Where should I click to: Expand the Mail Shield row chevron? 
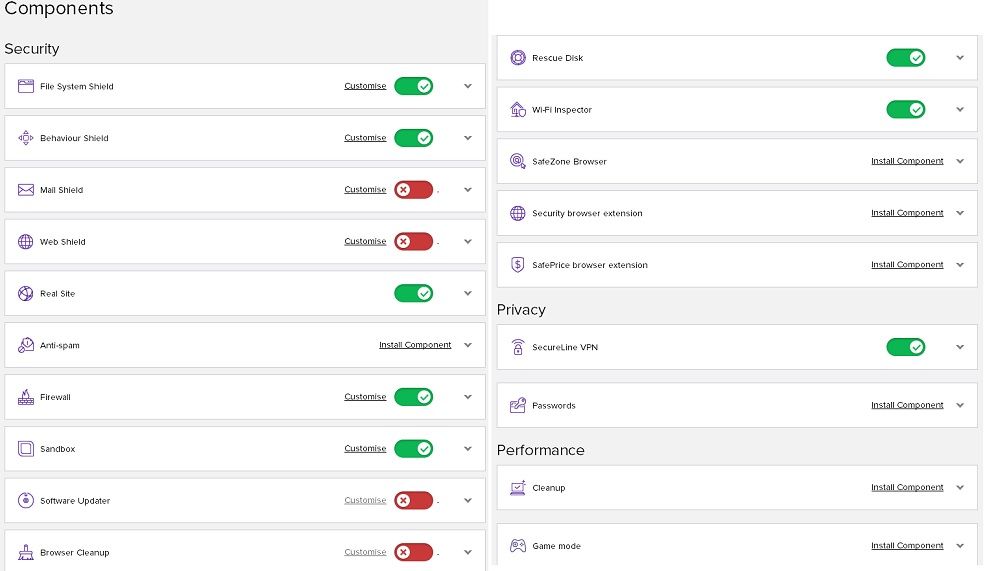(468, 189)
